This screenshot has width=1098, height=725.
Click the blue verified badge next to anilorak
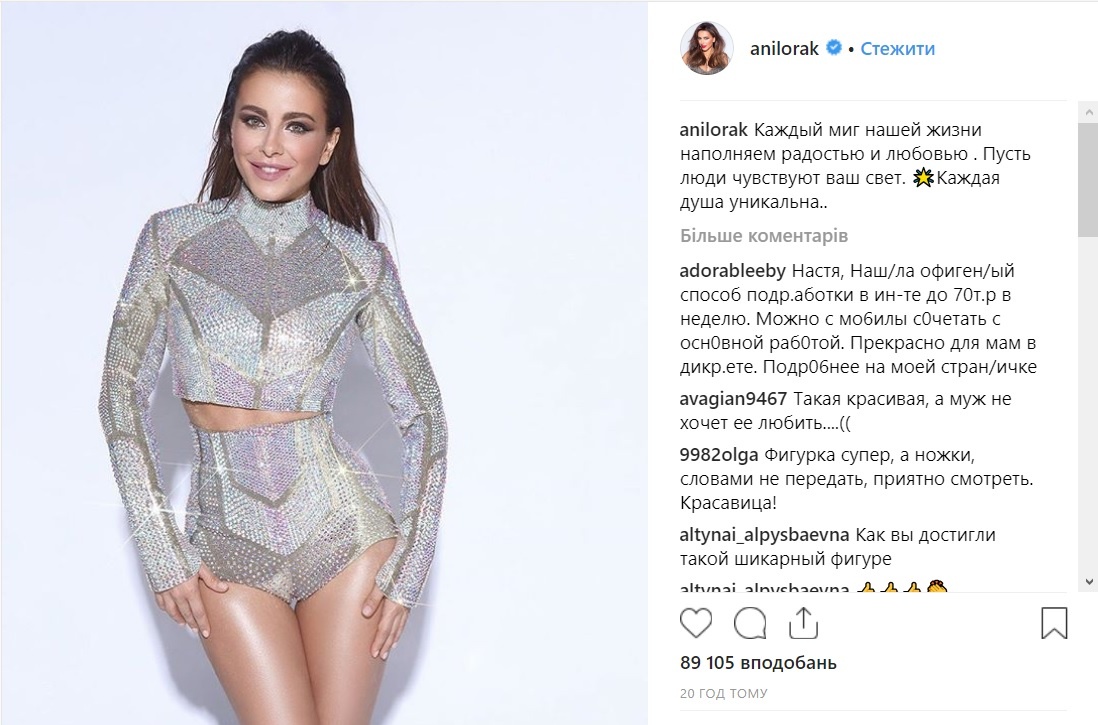pos(833,48)
